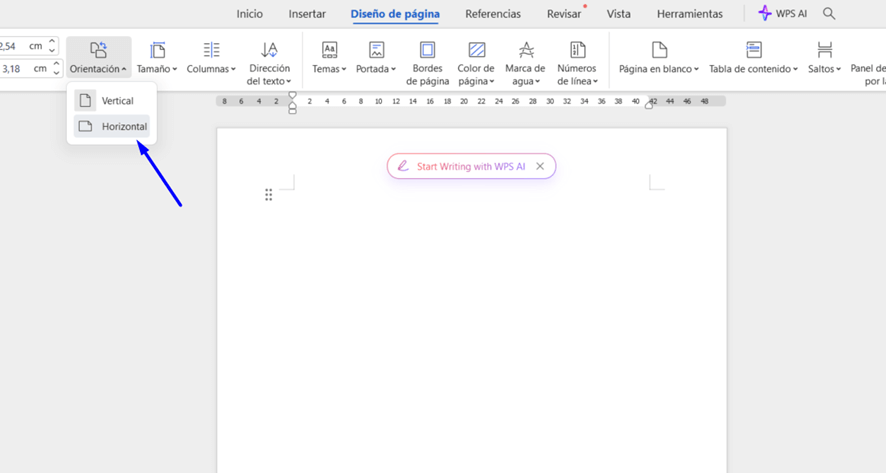The width and height of the screenshot is (886, 473).
Task: Dismiss the Start Writing with WPS AI prompt
Action: coord(540,167)
